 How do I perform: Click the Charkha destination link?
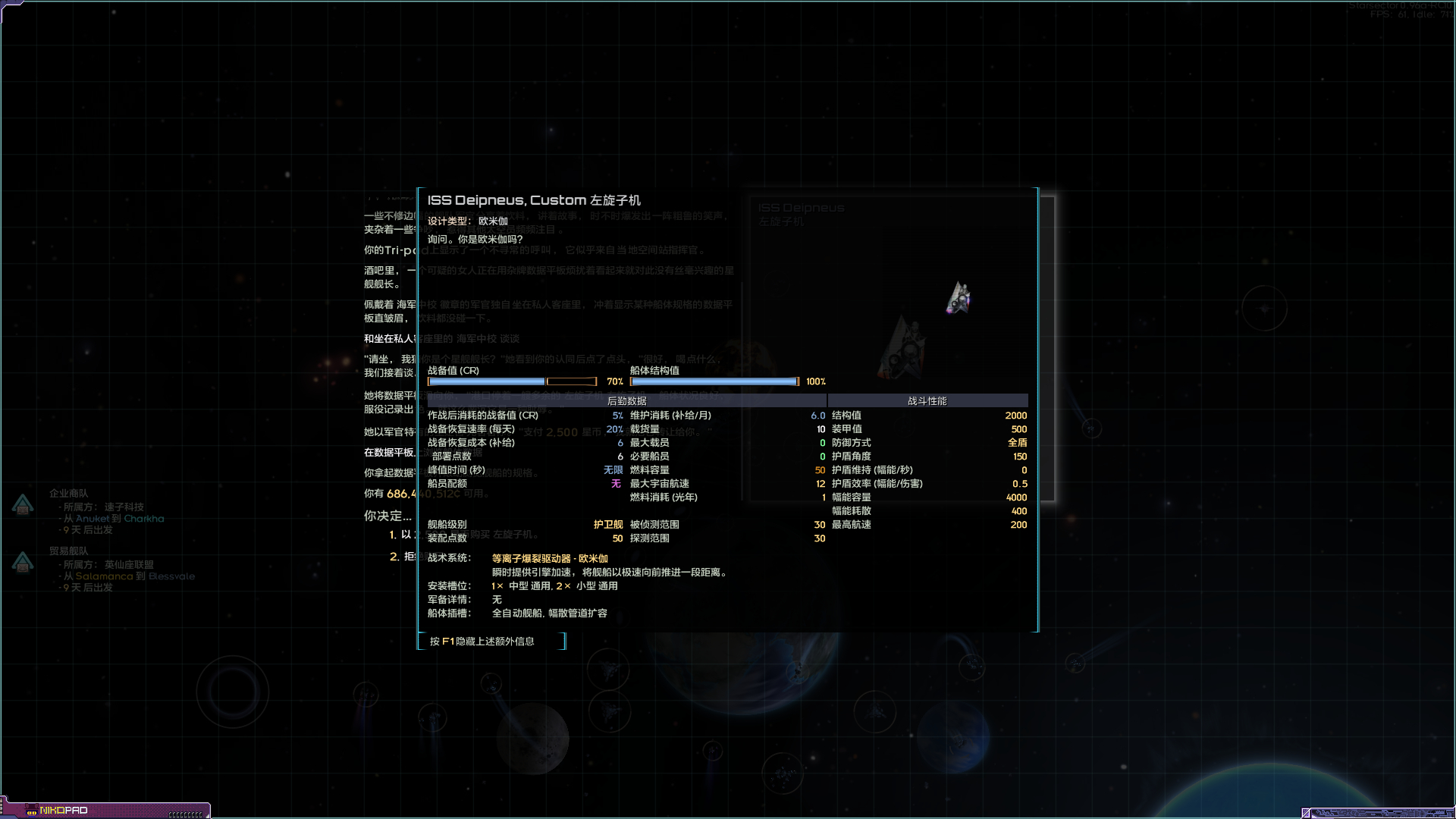click(x=144, y=518)
